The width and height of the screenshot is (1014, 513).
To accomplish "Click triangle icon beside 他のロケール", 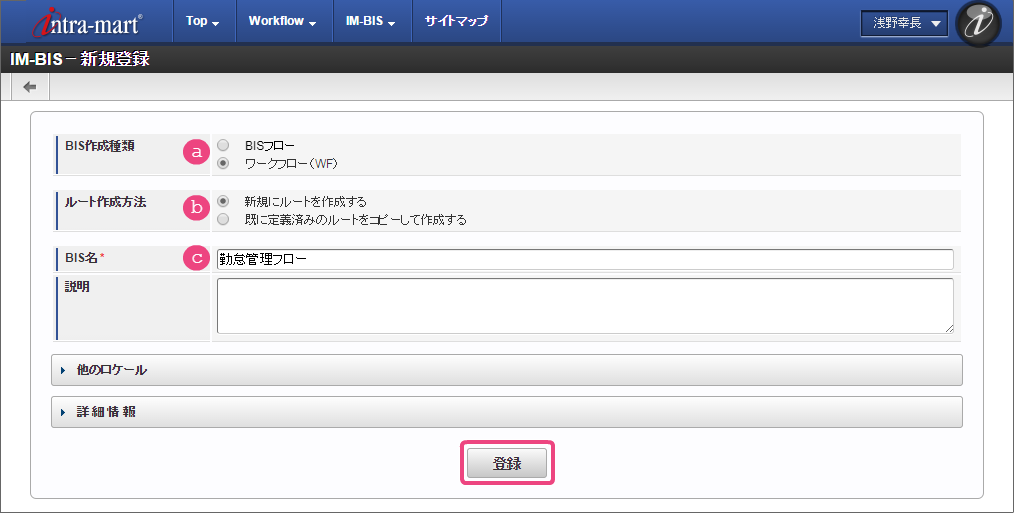I will click(63, 371).
